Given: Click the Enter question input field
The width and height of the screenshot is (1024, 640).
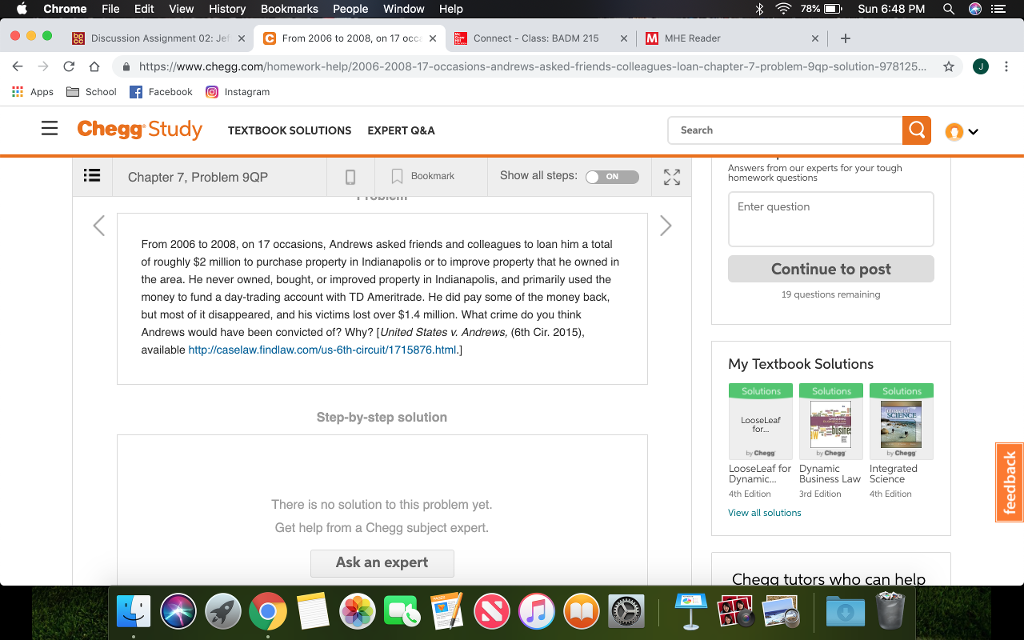Looking at the screenshot, I should click(x=830, y=218).
